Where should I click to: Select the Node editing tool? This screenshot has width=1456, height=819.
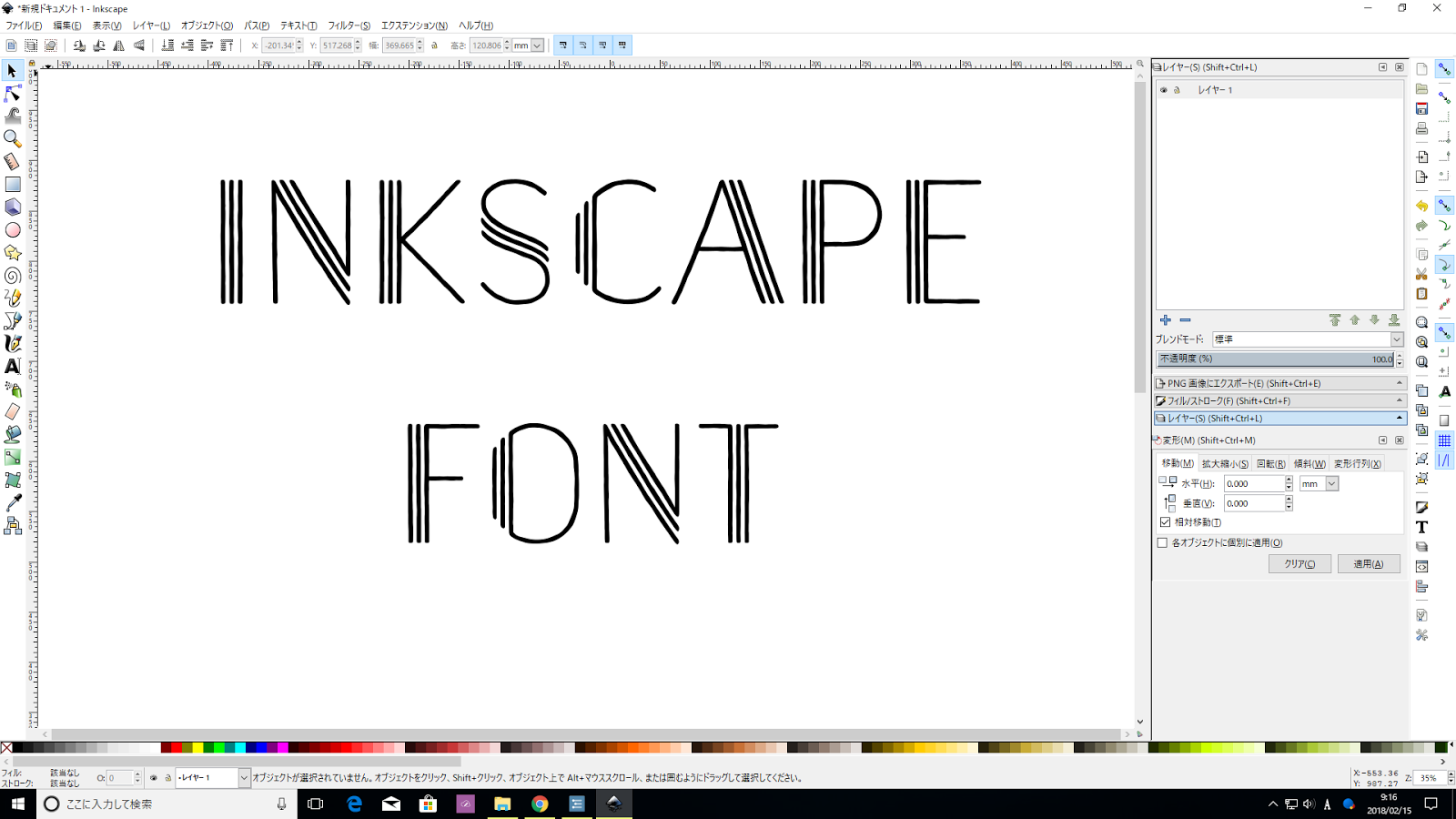click(13, 94)
